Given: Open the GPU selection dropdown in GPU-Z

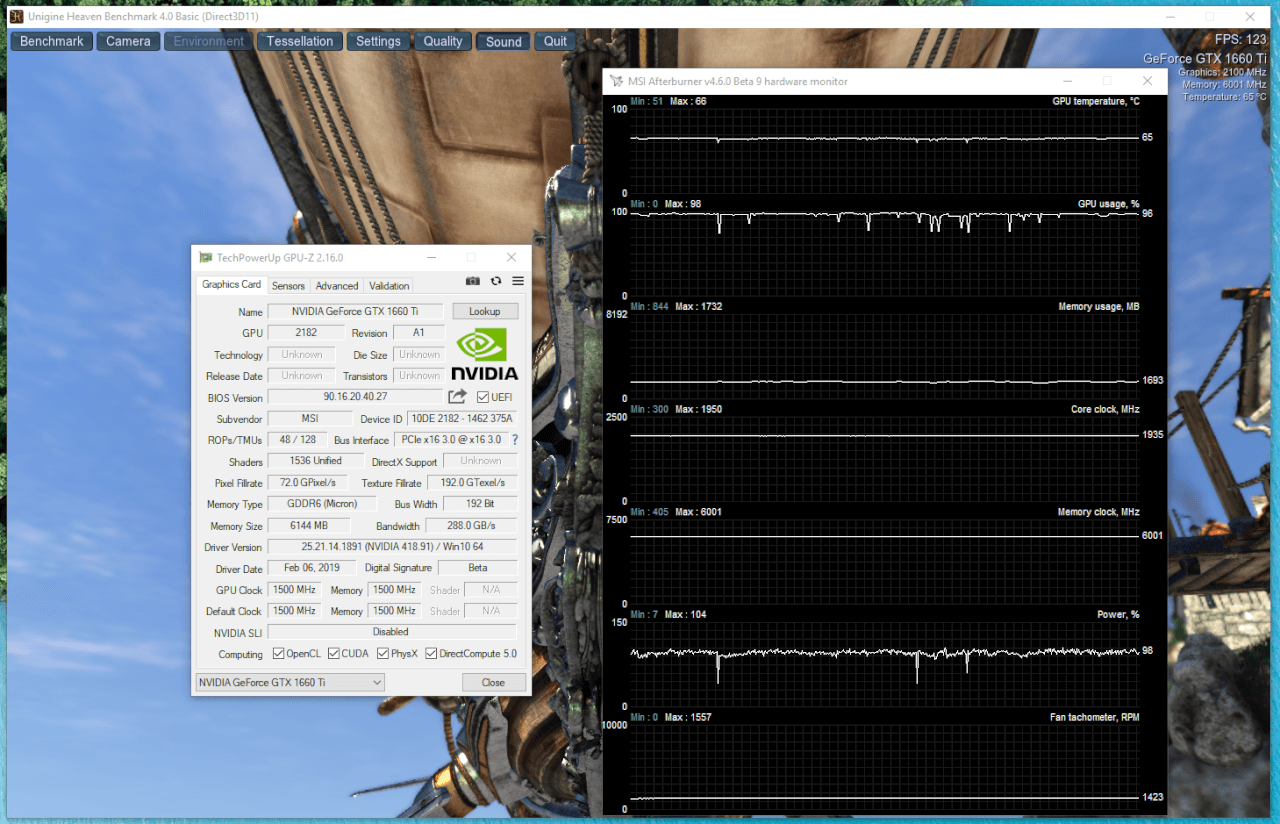Looking at the screenshot, I should [290, 682].
